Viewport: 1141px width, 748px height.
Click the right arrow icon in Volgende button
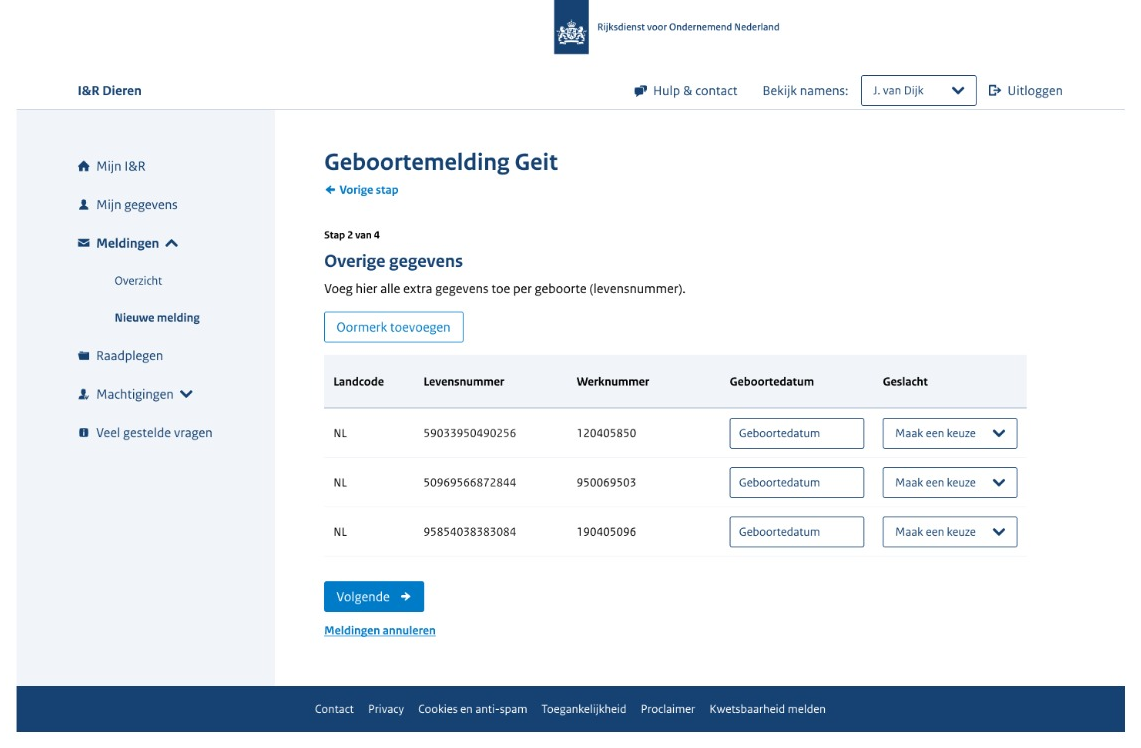405,597
